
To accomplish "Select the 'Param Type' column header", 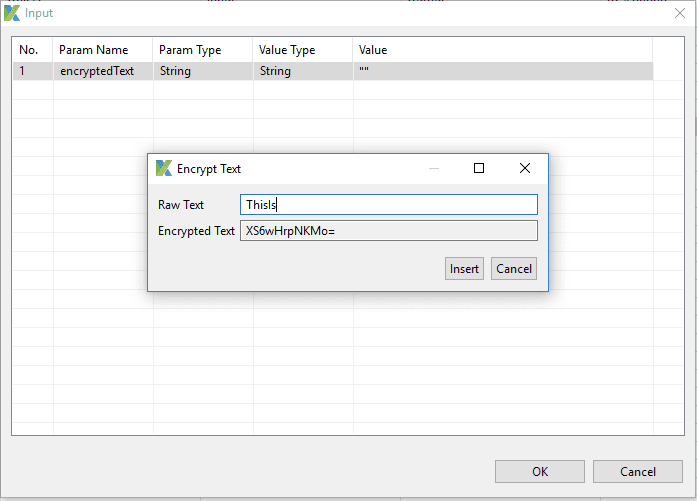I will 203,50.
